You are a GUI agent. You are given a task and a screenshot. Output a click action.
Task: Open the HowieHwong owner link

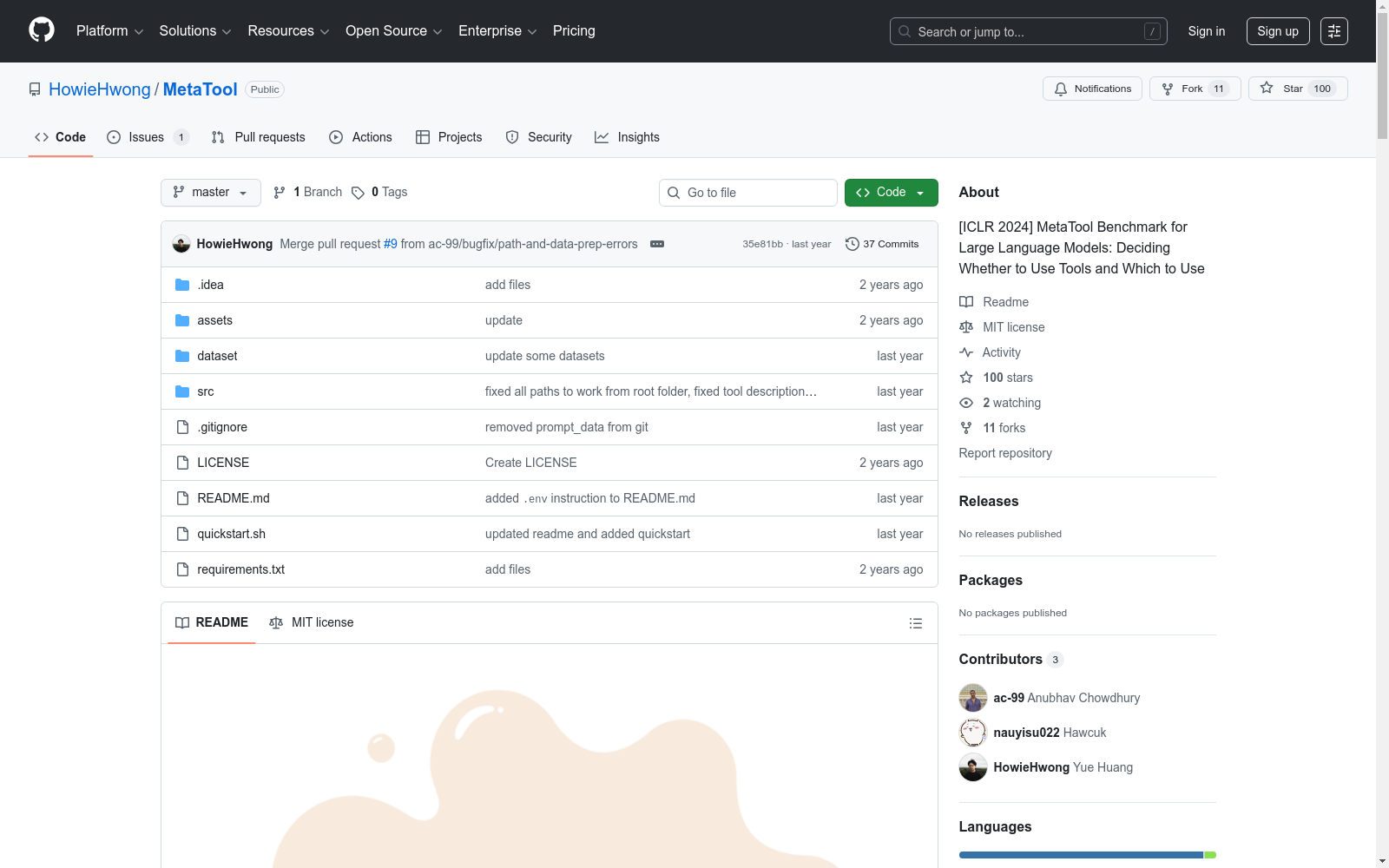click(x=100, y=89)
